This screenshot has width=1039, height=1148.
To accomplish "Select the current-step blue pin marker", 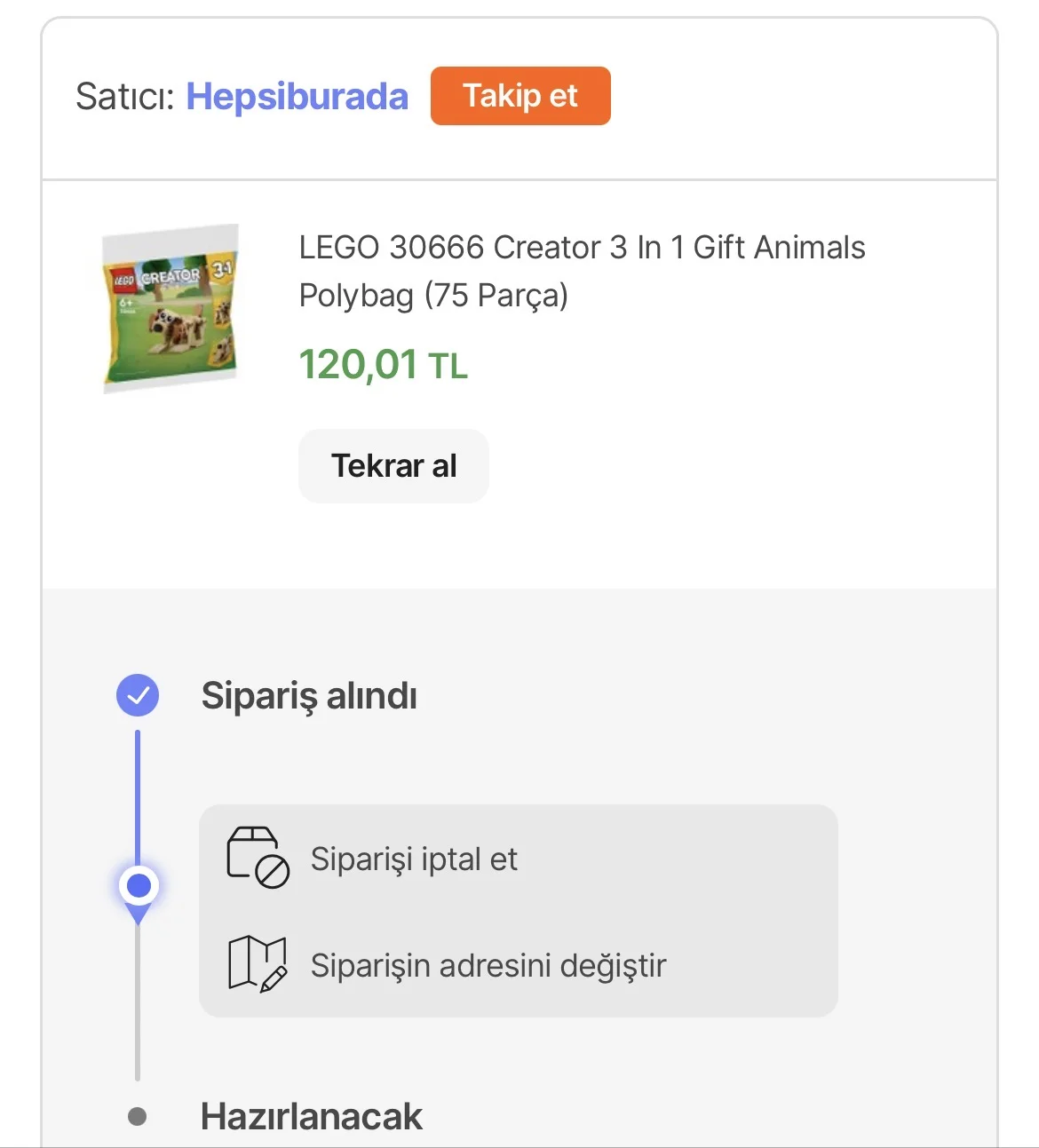I will (139, 887).
